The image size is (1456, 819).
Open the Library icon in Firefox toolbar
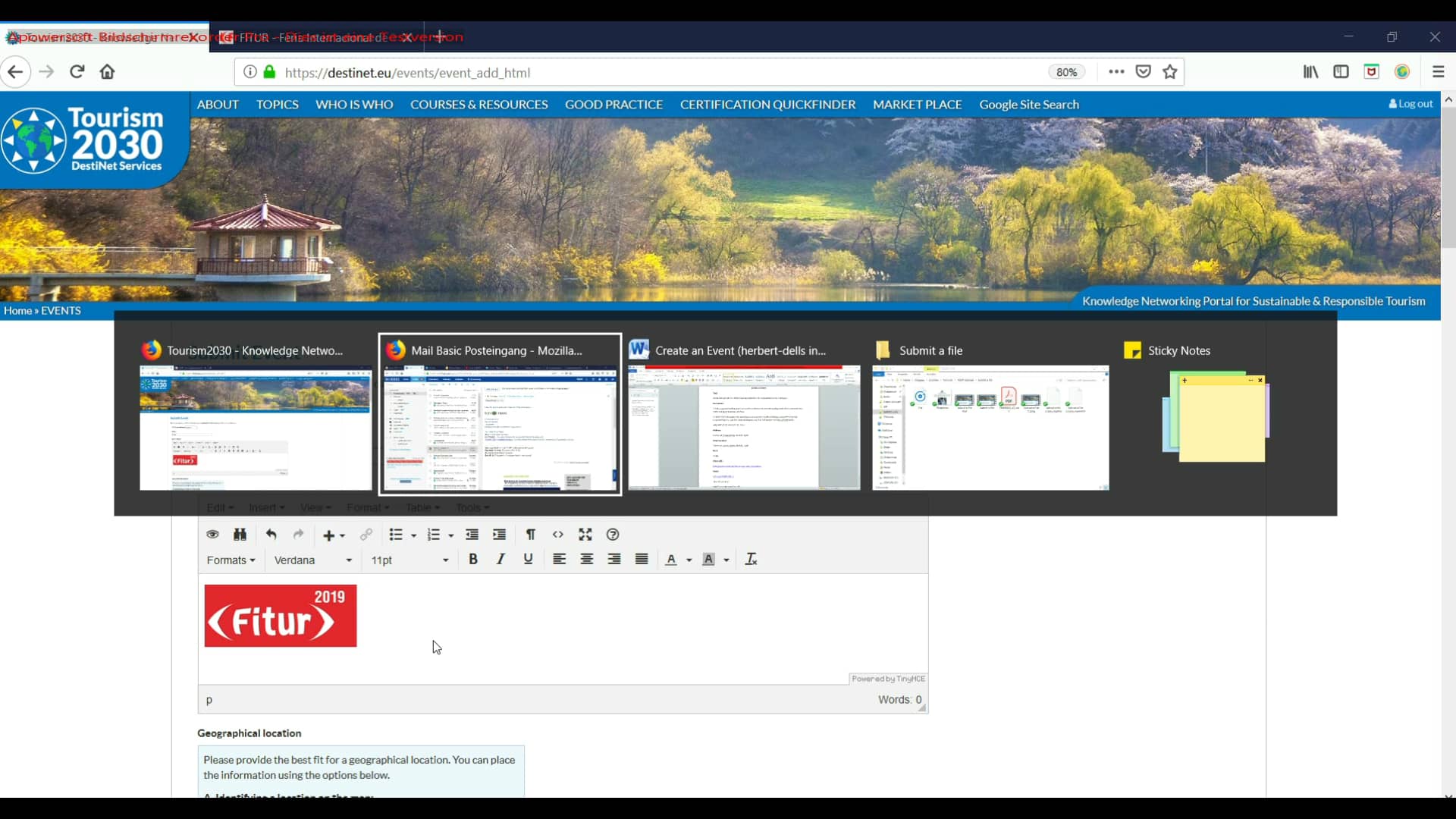(x=1310, y=72)
